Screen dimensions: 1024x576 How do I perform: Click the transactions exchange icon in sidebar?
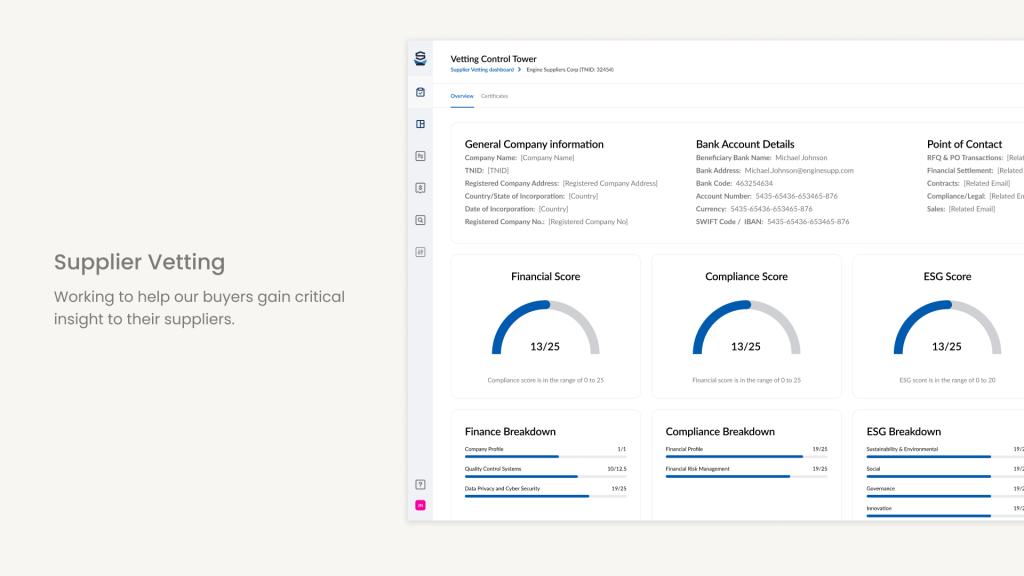tap(420, 156)
